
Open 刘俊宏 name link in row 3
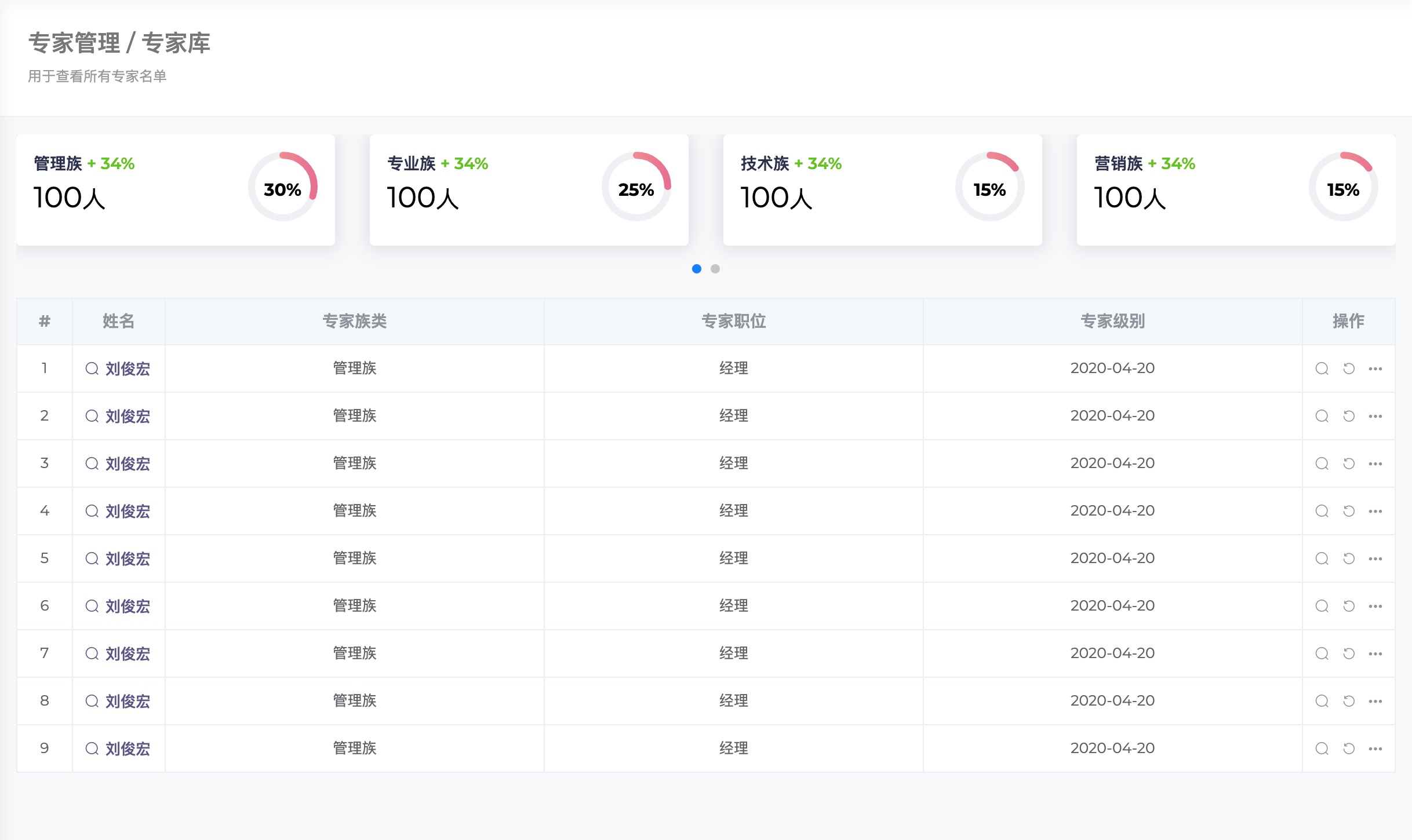128,463
